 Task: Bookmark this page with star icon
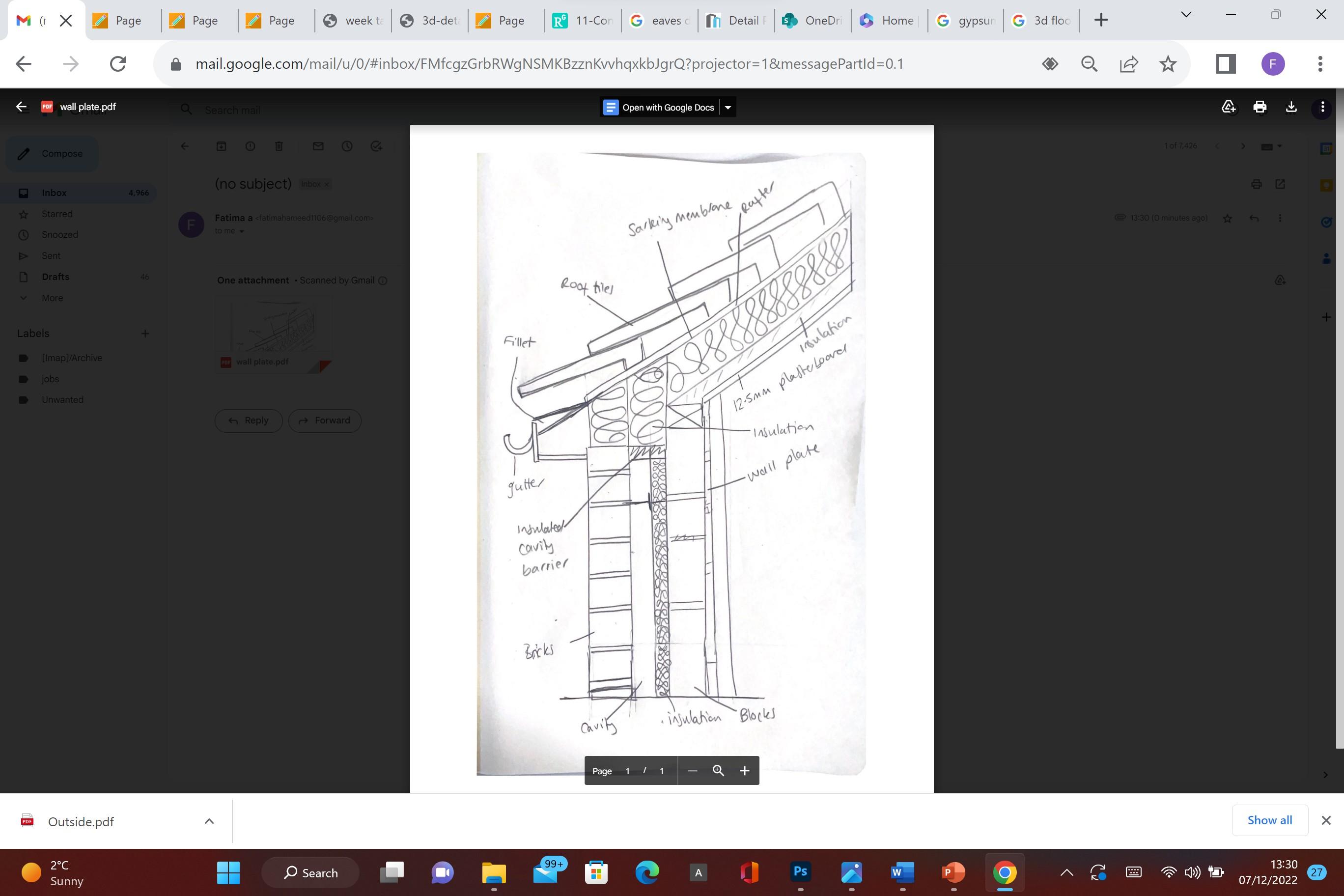(x=1168, y=64)
